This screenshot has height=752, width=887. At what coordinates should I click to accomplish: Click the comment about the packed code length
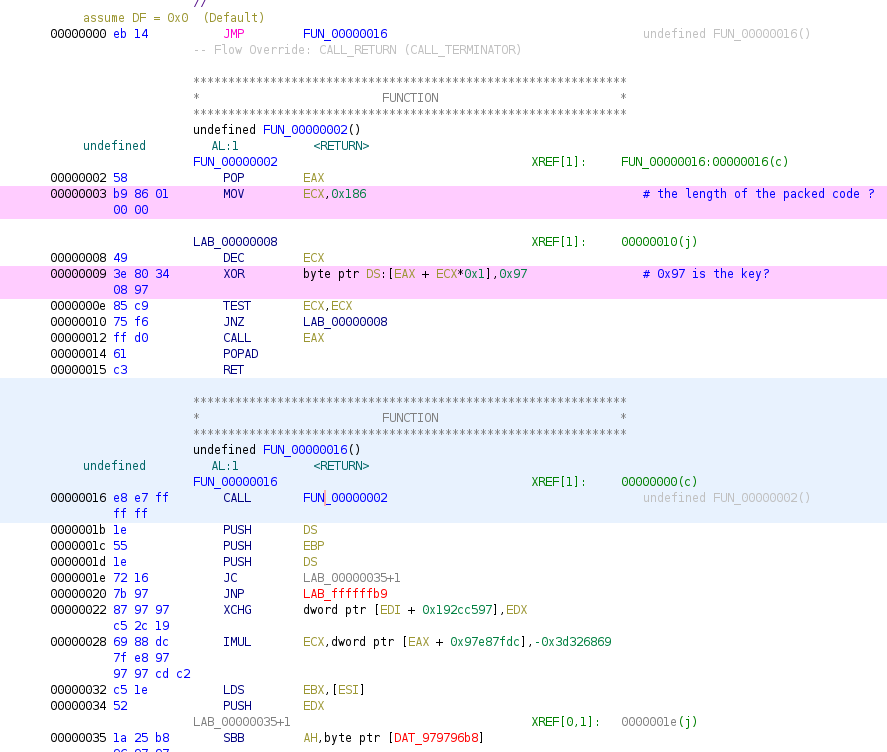[758, 194]
